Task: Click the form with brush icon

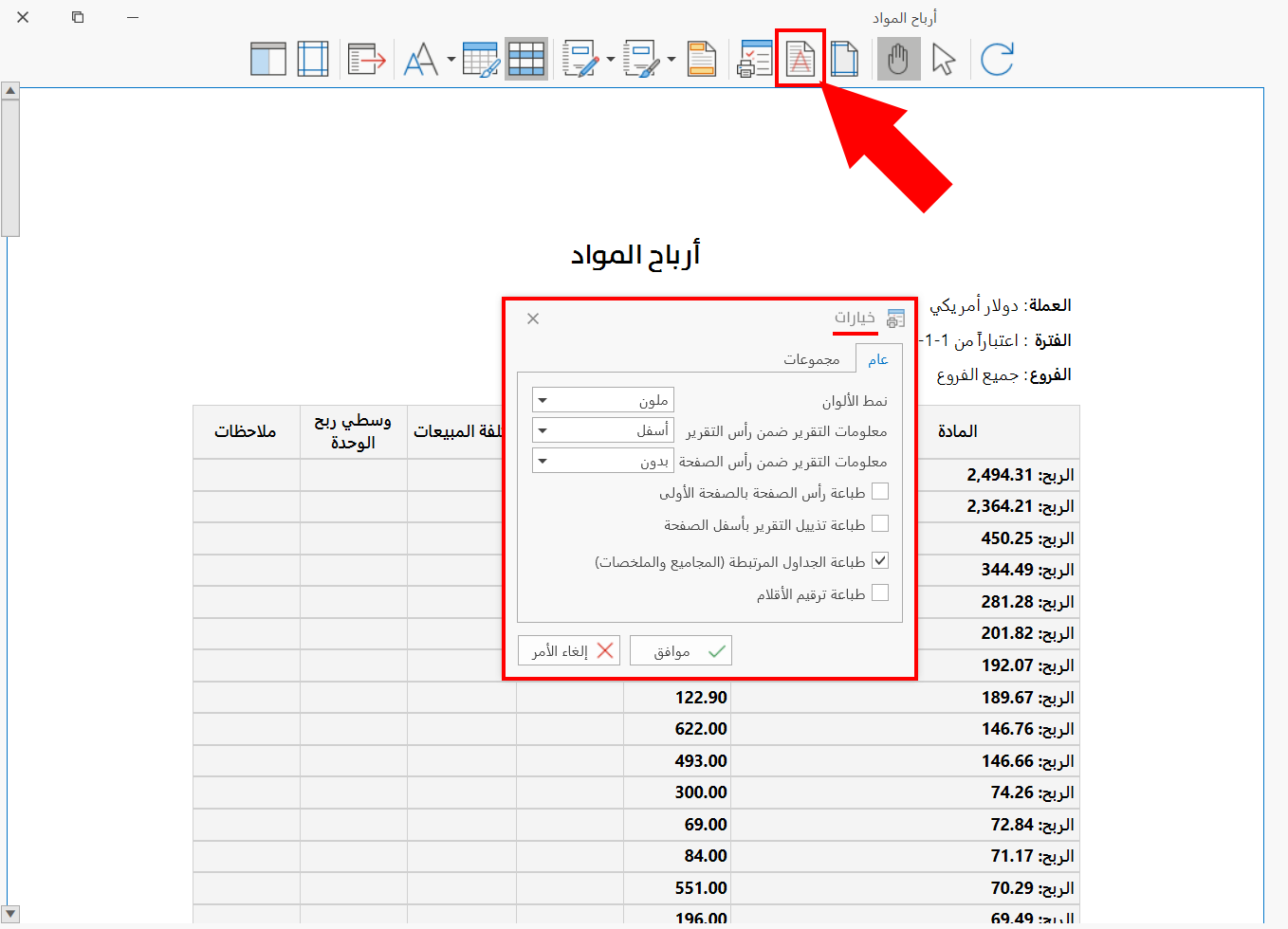Action: 642,59
